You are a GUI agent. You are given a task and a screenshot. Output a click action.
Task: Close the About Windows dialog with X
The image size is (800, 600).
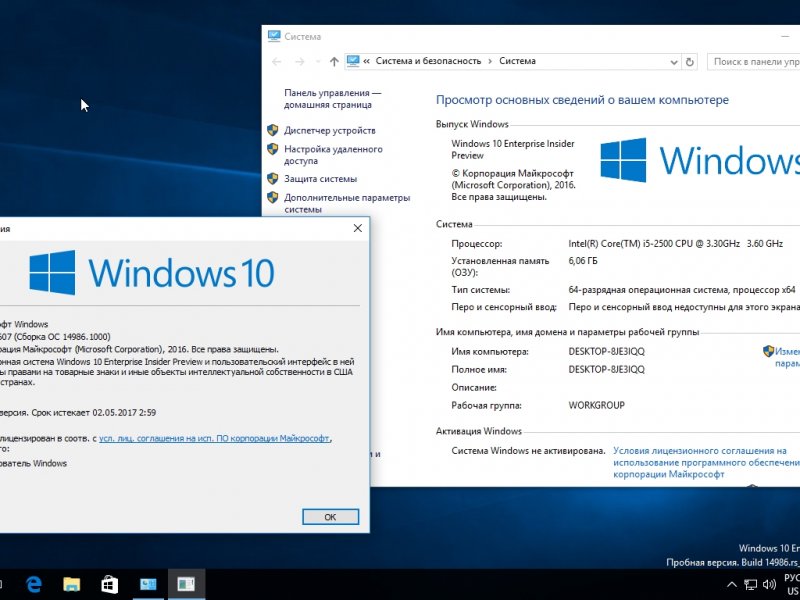358,228
